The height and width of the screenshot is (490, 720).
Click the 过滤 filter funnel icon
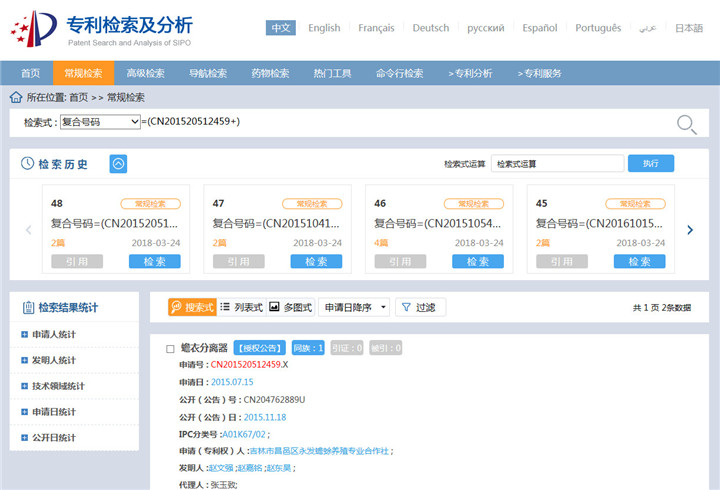(x=406, y=307)
